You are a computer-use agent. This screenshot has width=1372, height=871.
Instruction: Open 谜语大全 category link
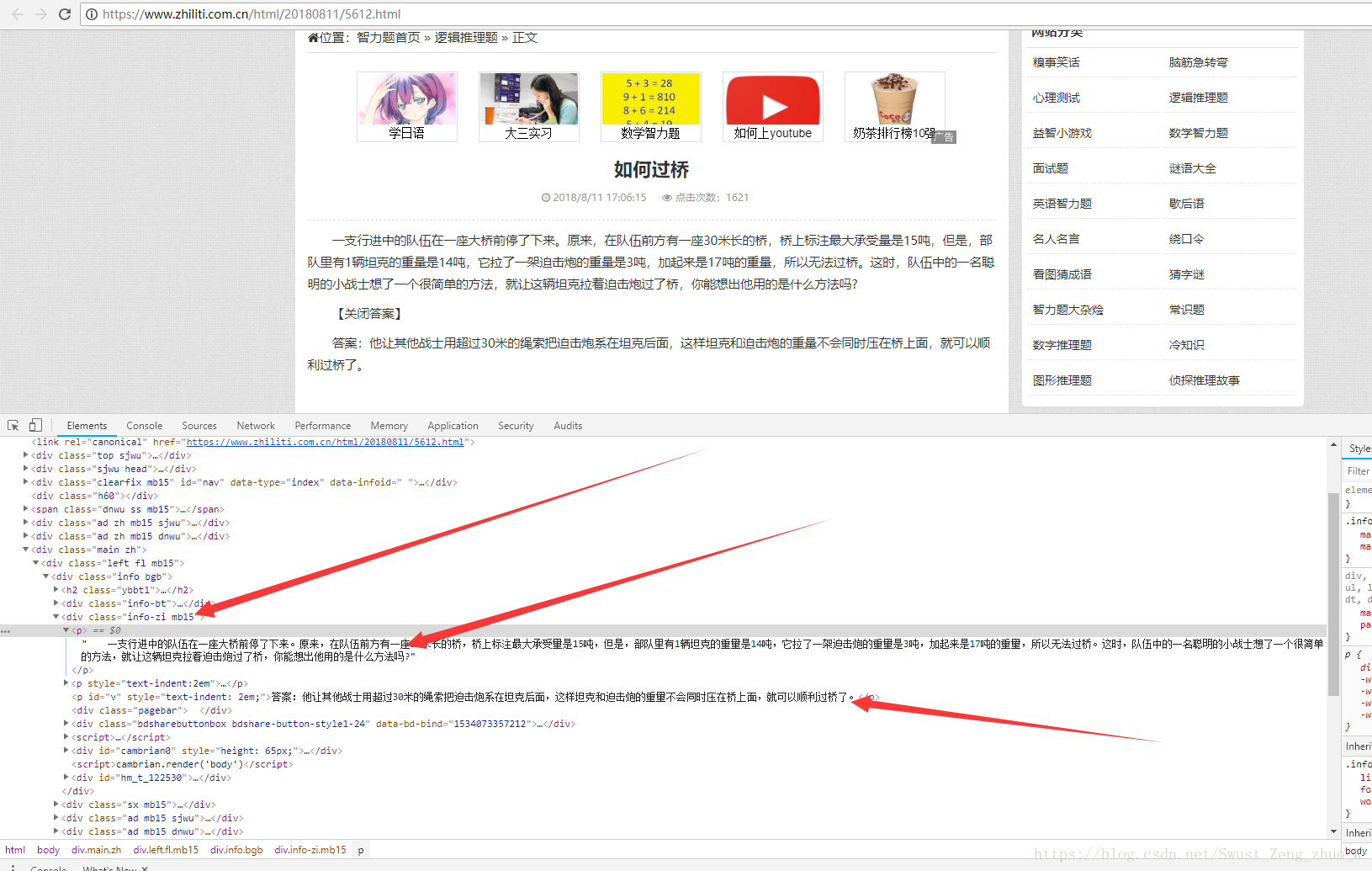tap(1193, 168)
